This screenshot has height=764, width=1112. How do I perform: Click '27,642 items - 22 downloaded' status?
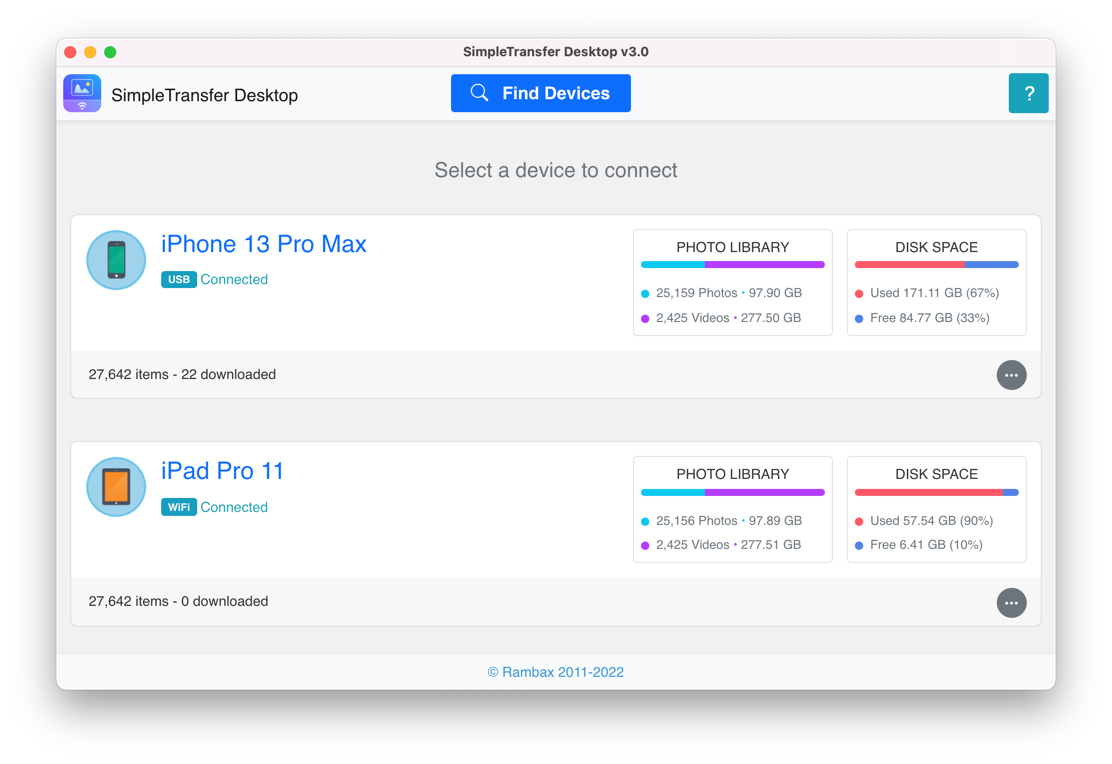(x=182, y=375)
